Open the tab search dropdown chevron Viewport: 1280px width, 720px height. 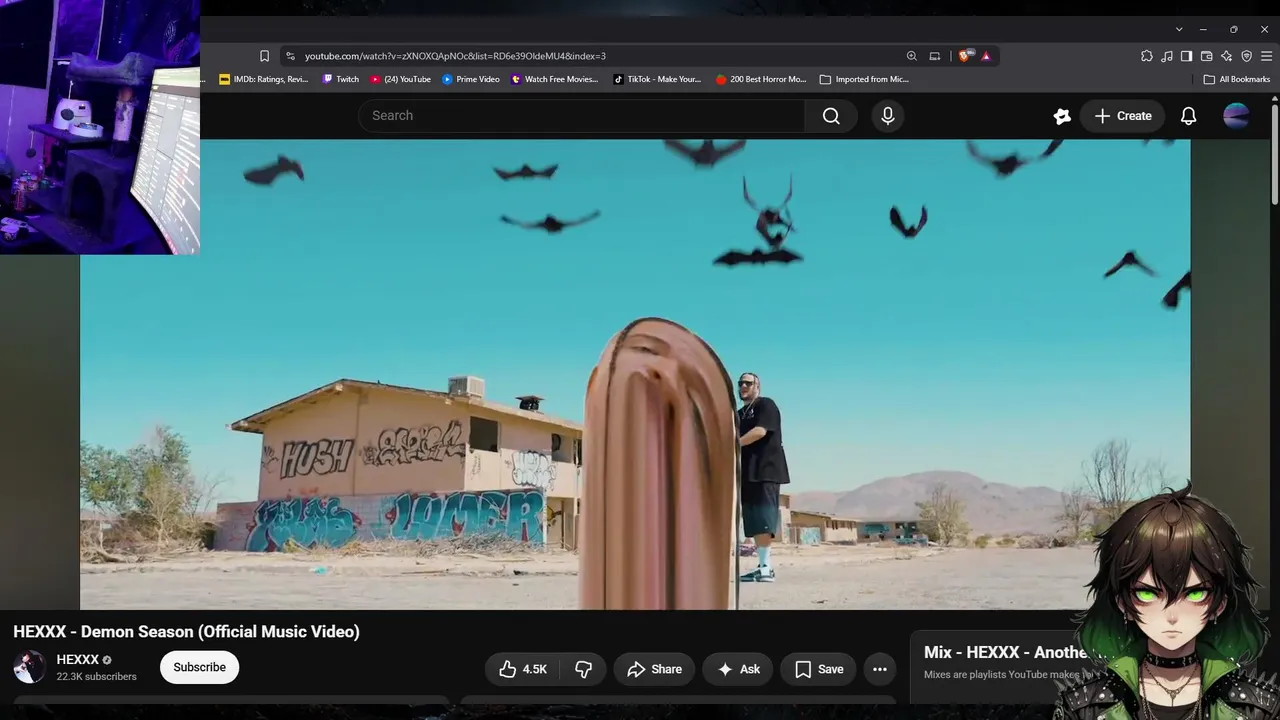point(1179,29)
